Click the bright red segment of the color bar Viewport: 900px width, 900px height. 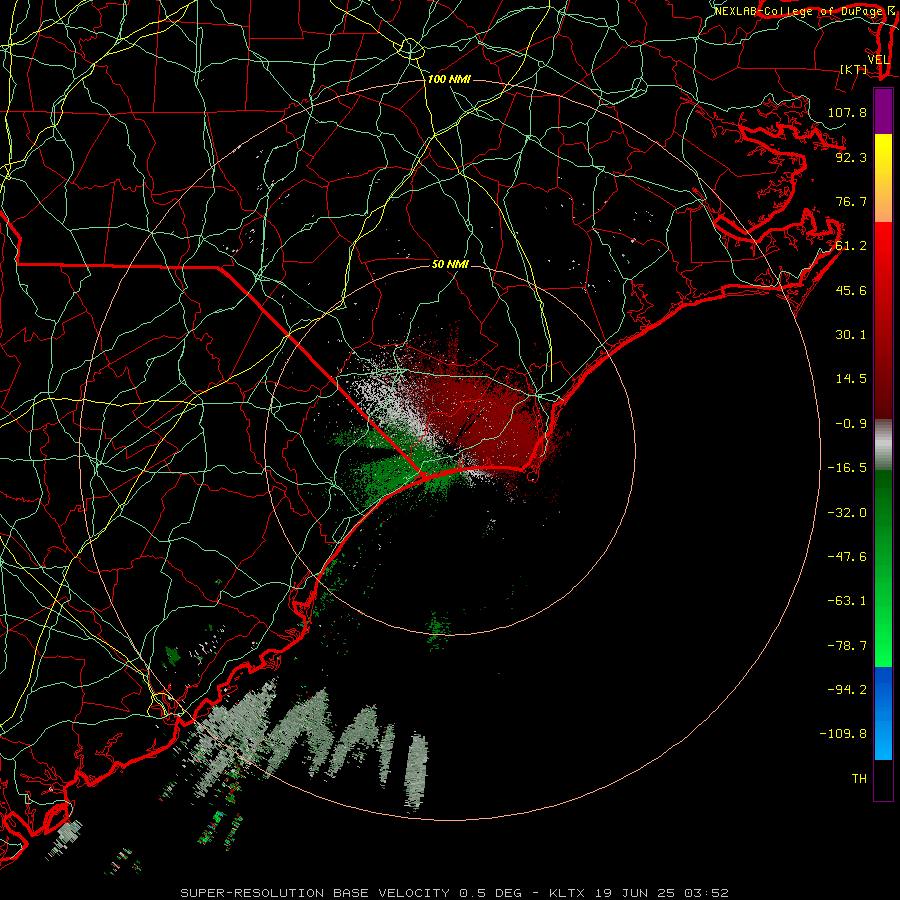[883, 320]
